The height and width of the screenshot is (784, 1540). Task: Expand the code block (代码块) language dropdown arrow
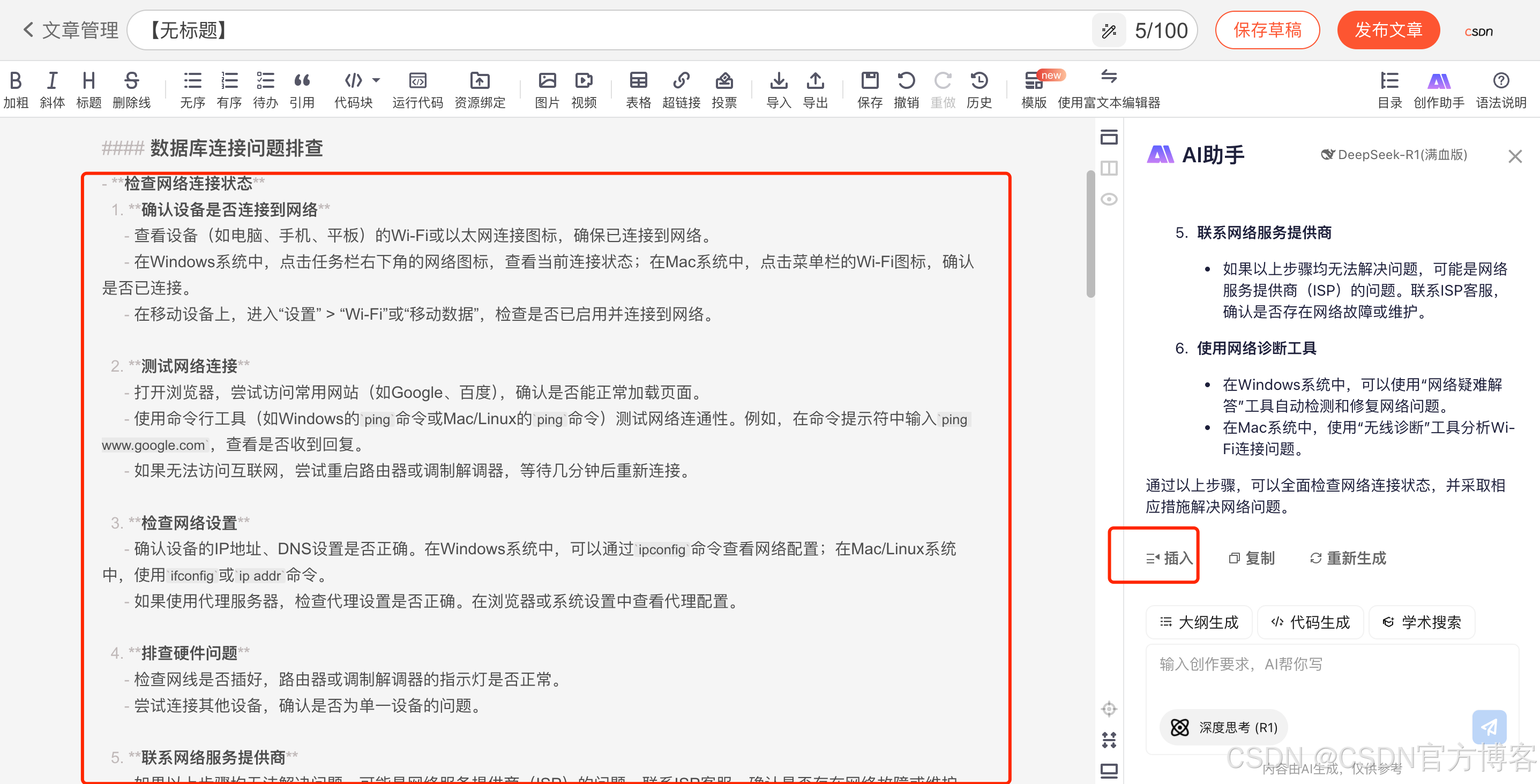376,79
